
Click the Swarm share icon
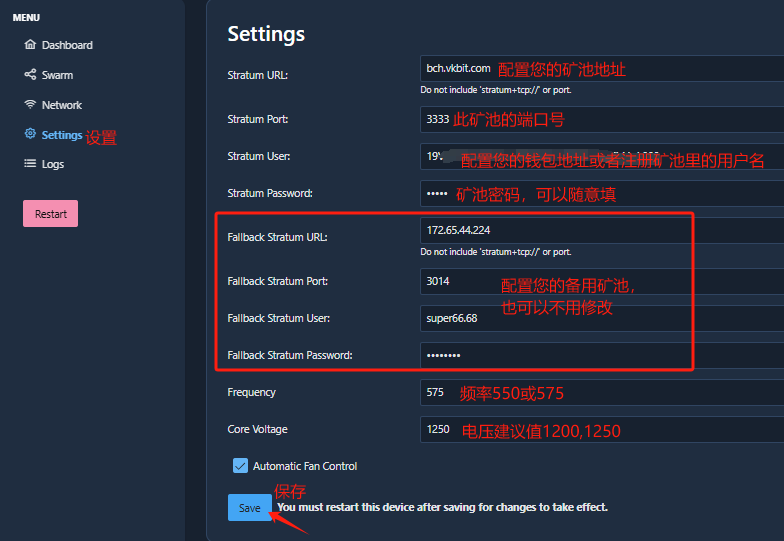pos(30,75)
